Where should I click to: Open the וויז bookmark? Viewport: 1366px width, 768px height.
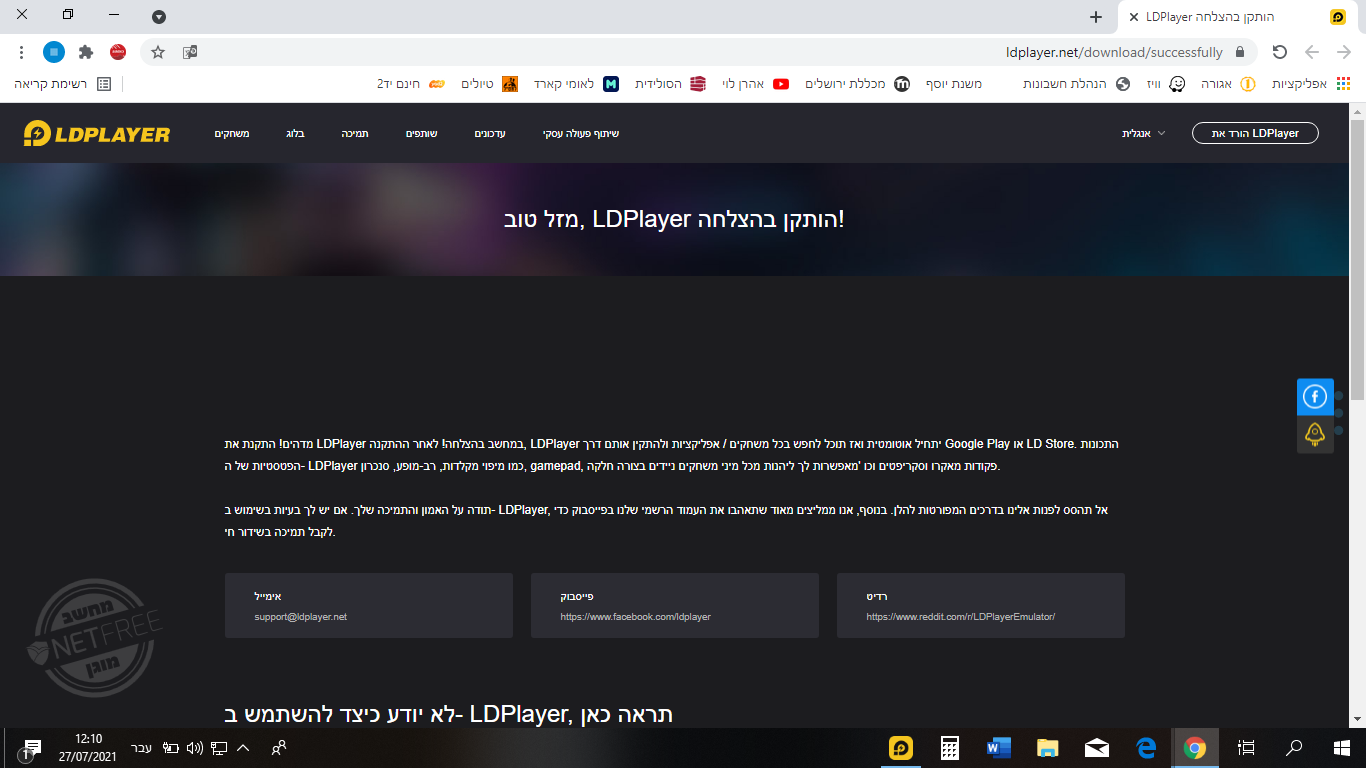1165,84
